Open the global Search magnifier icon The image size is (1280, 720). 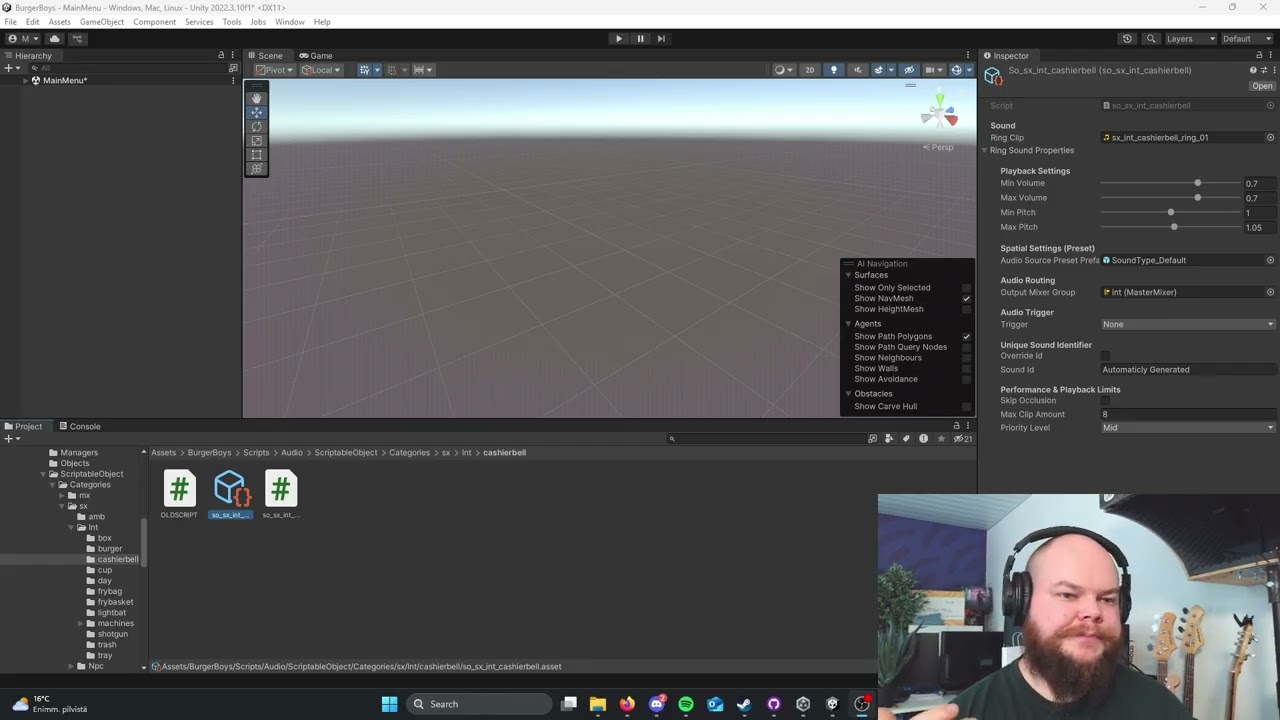pos(1151,39)
